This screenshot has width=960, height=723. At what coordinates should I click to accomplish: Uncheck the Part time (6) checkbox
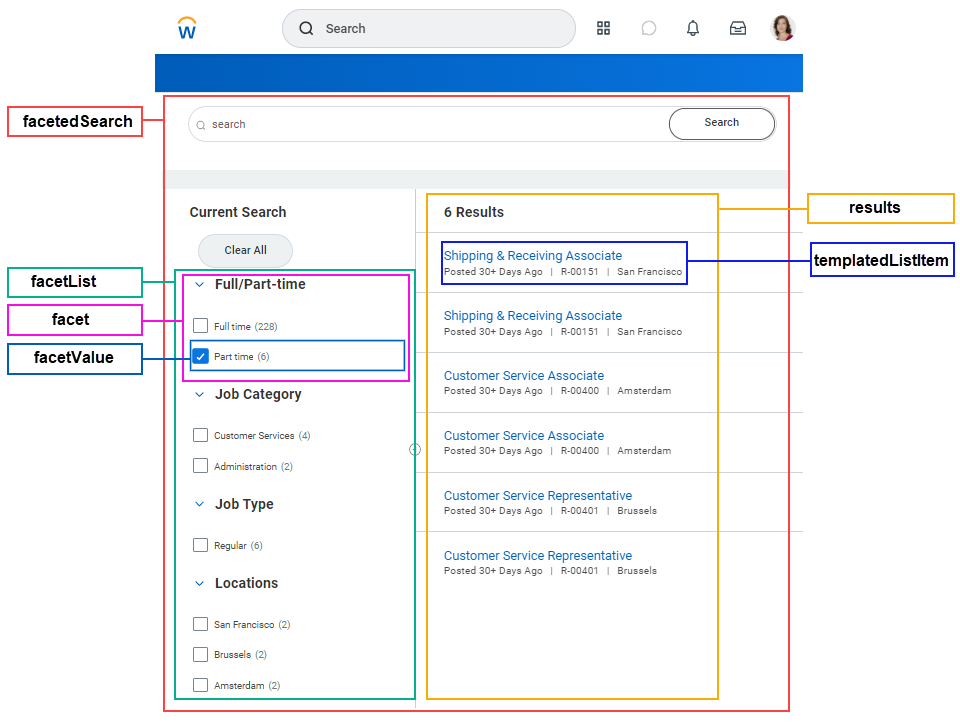(x=200, y=356)
